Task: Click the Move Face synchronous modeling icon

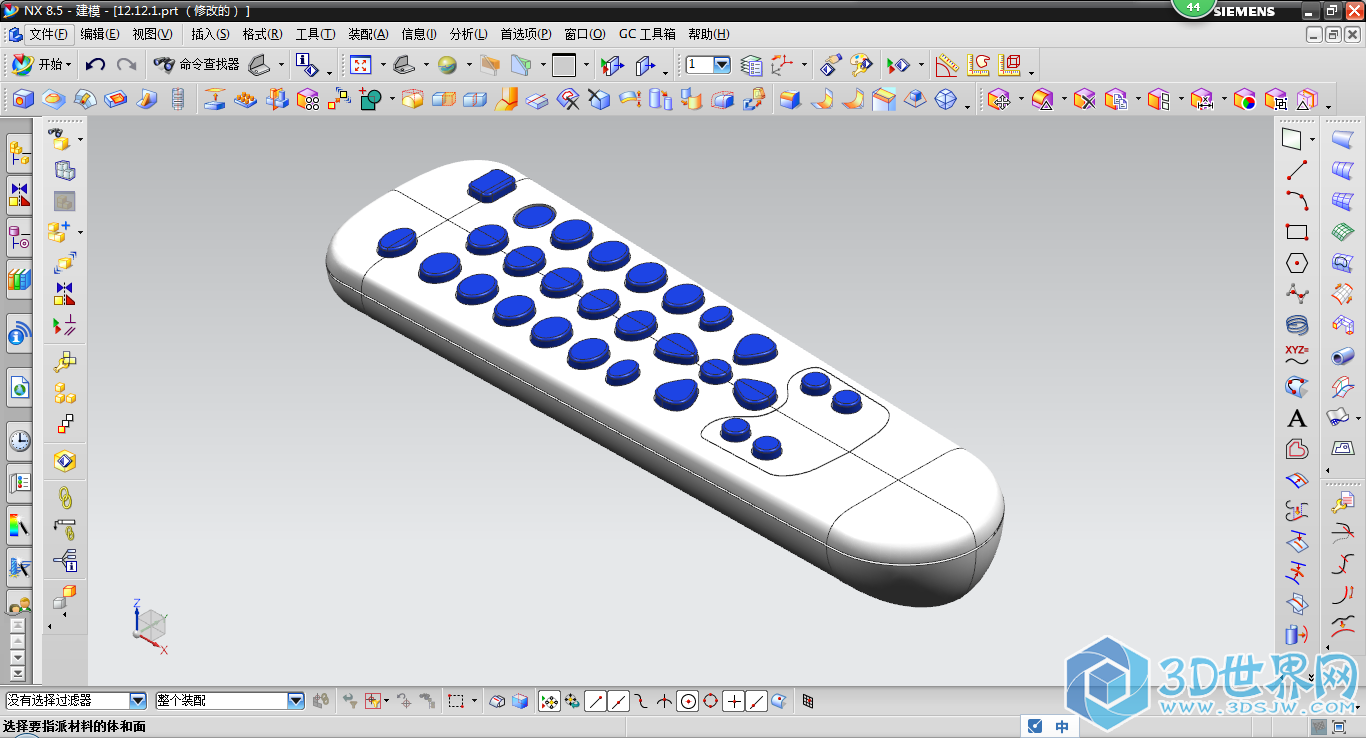Action: [x=998, y=99]
